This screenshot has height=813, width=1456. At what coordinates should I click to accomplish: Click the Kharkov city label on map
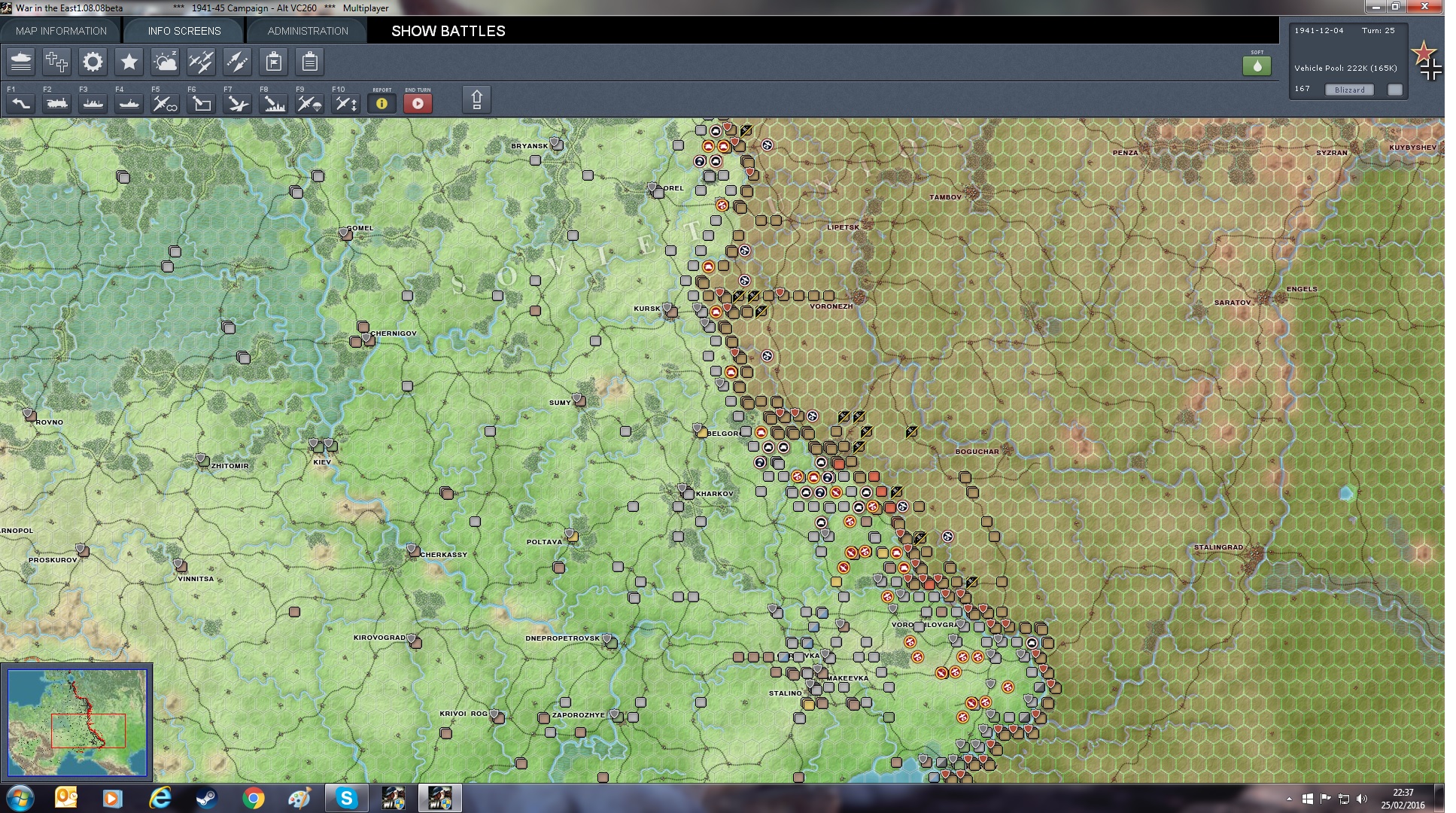click(x=714, y=494)
